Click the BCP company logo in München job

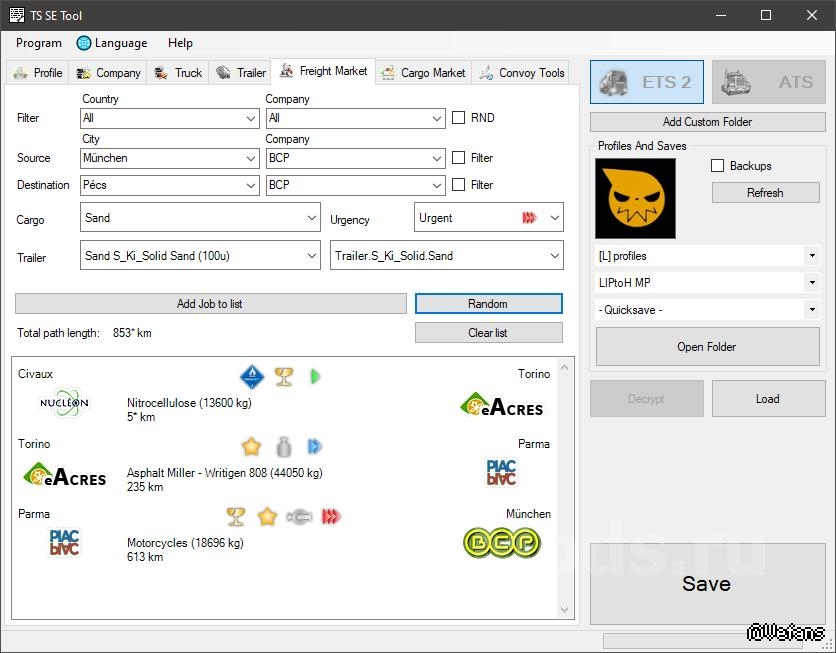501,543
